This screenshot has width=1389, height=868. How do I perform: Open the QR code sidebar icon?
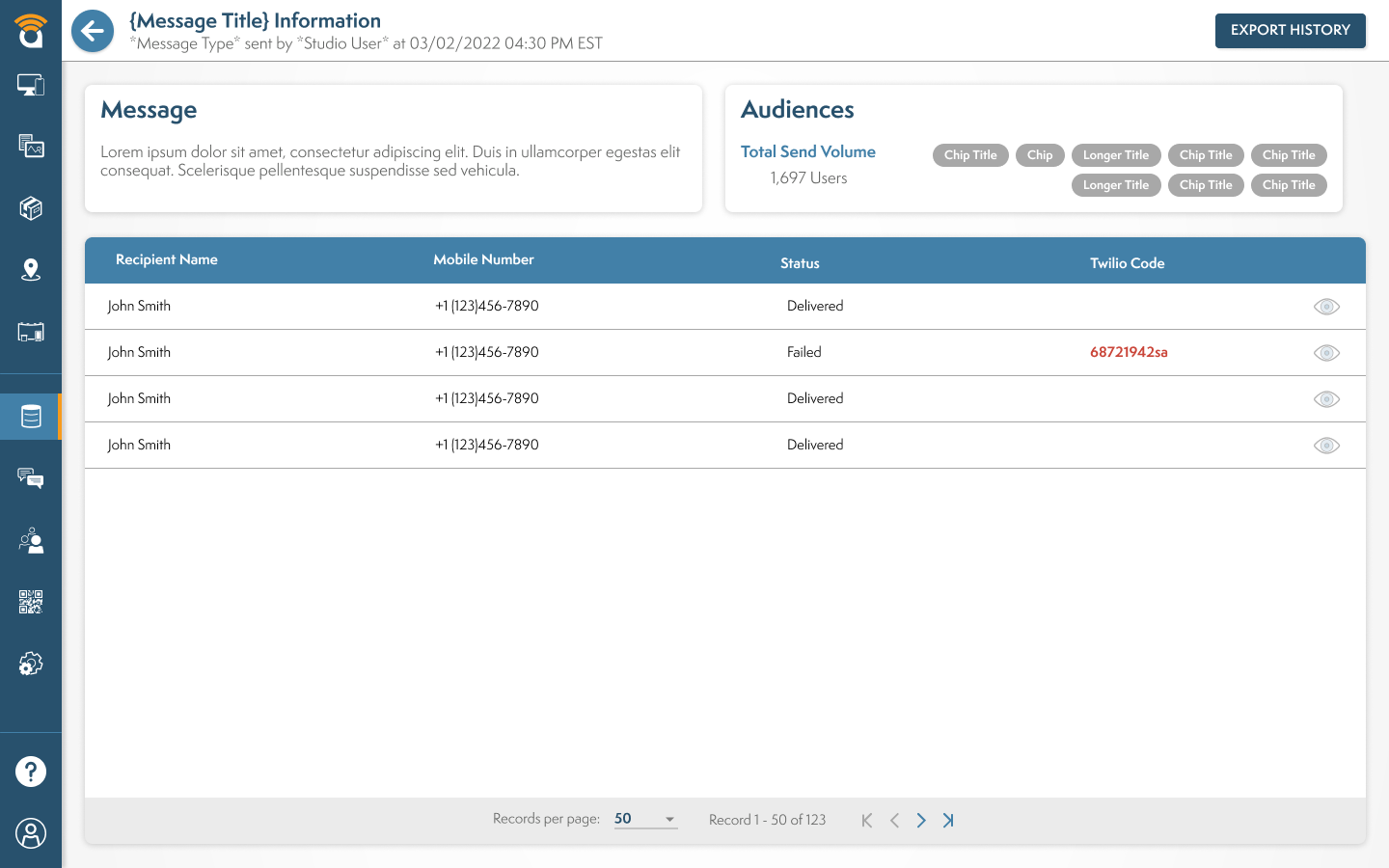[x=31, y=602]
